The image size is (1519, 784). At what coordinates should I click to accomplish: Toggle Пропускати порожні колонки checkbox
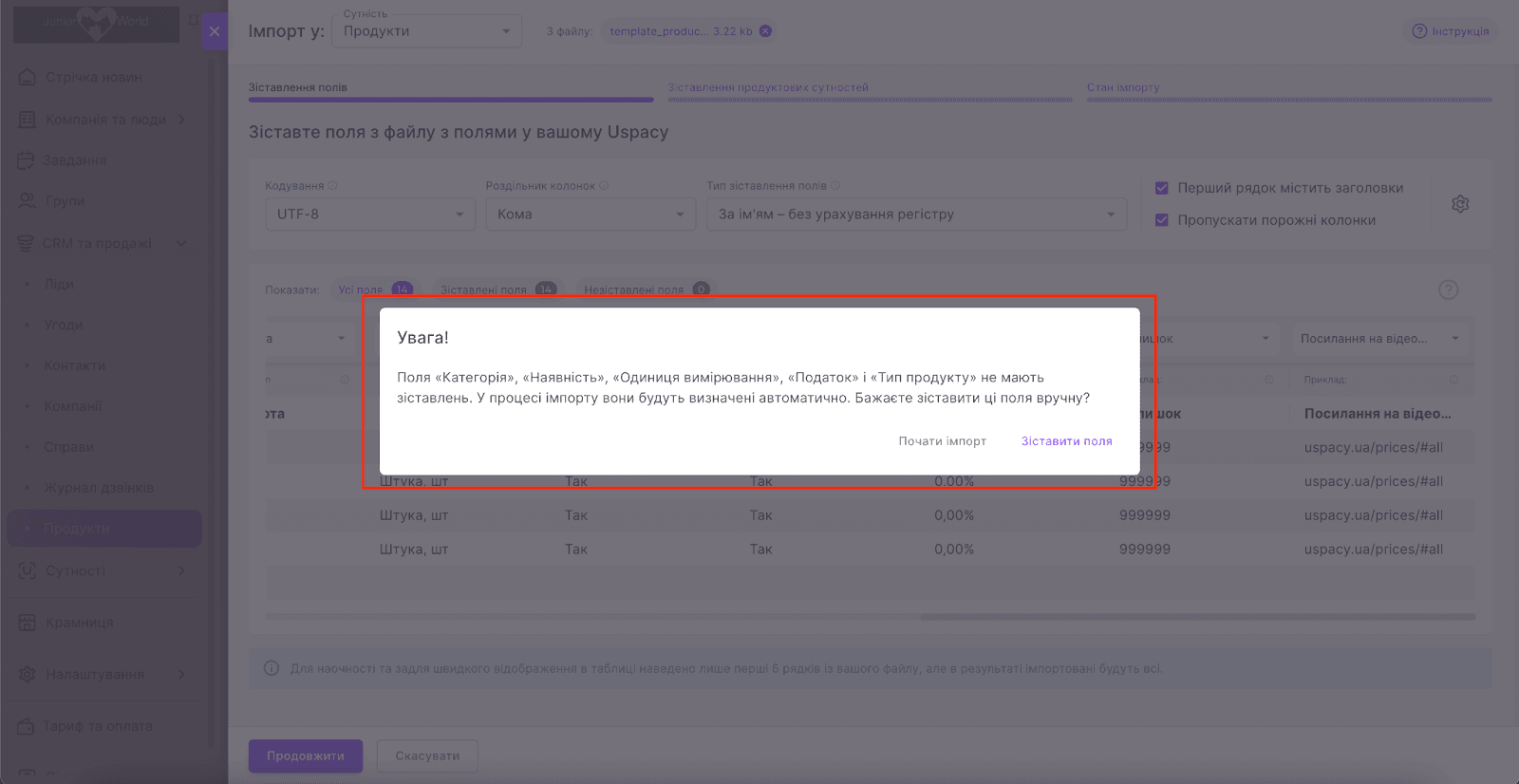click(x=1161, y=220)
